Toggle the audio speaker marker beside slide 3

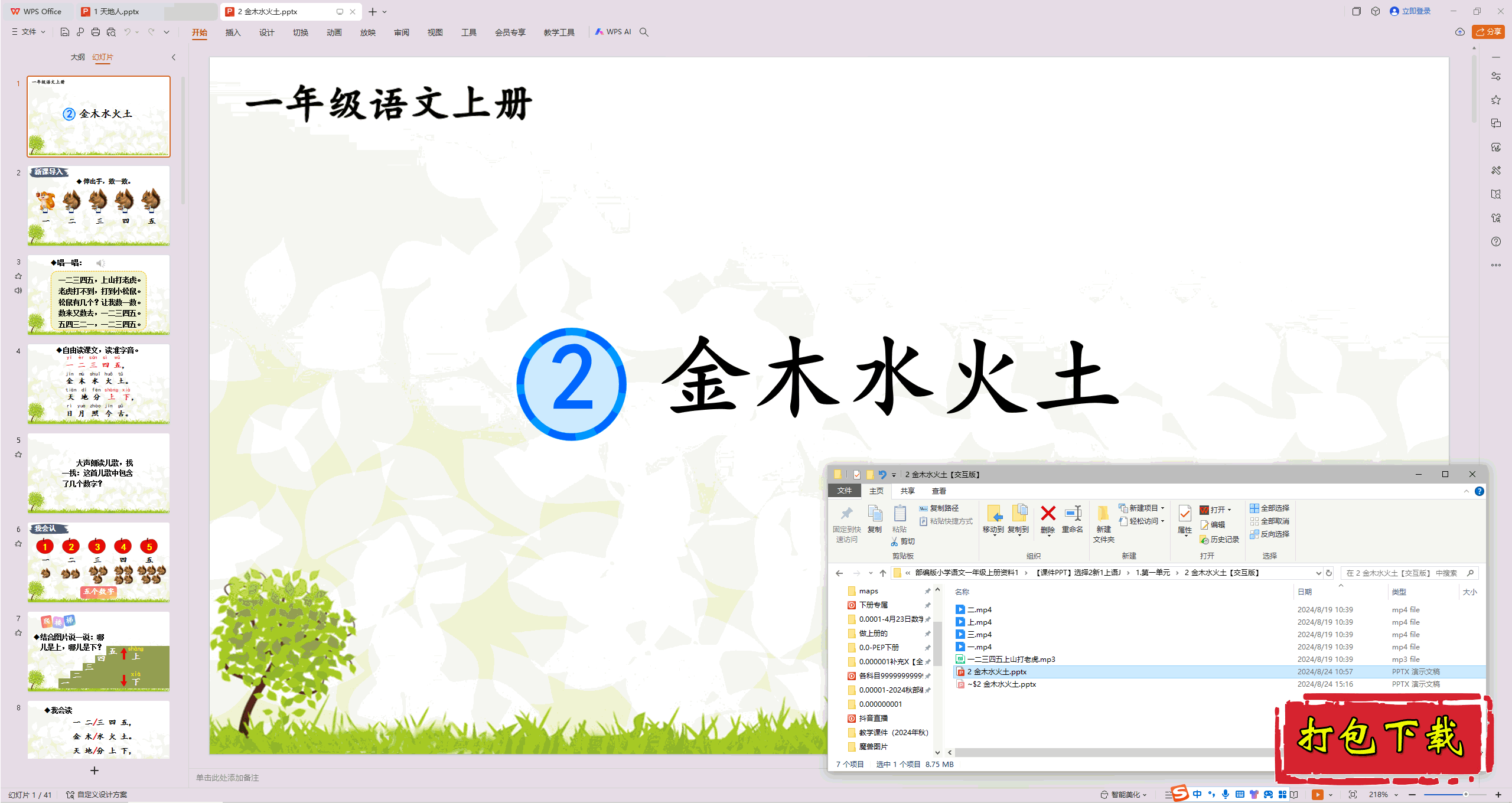coord(18,290)
